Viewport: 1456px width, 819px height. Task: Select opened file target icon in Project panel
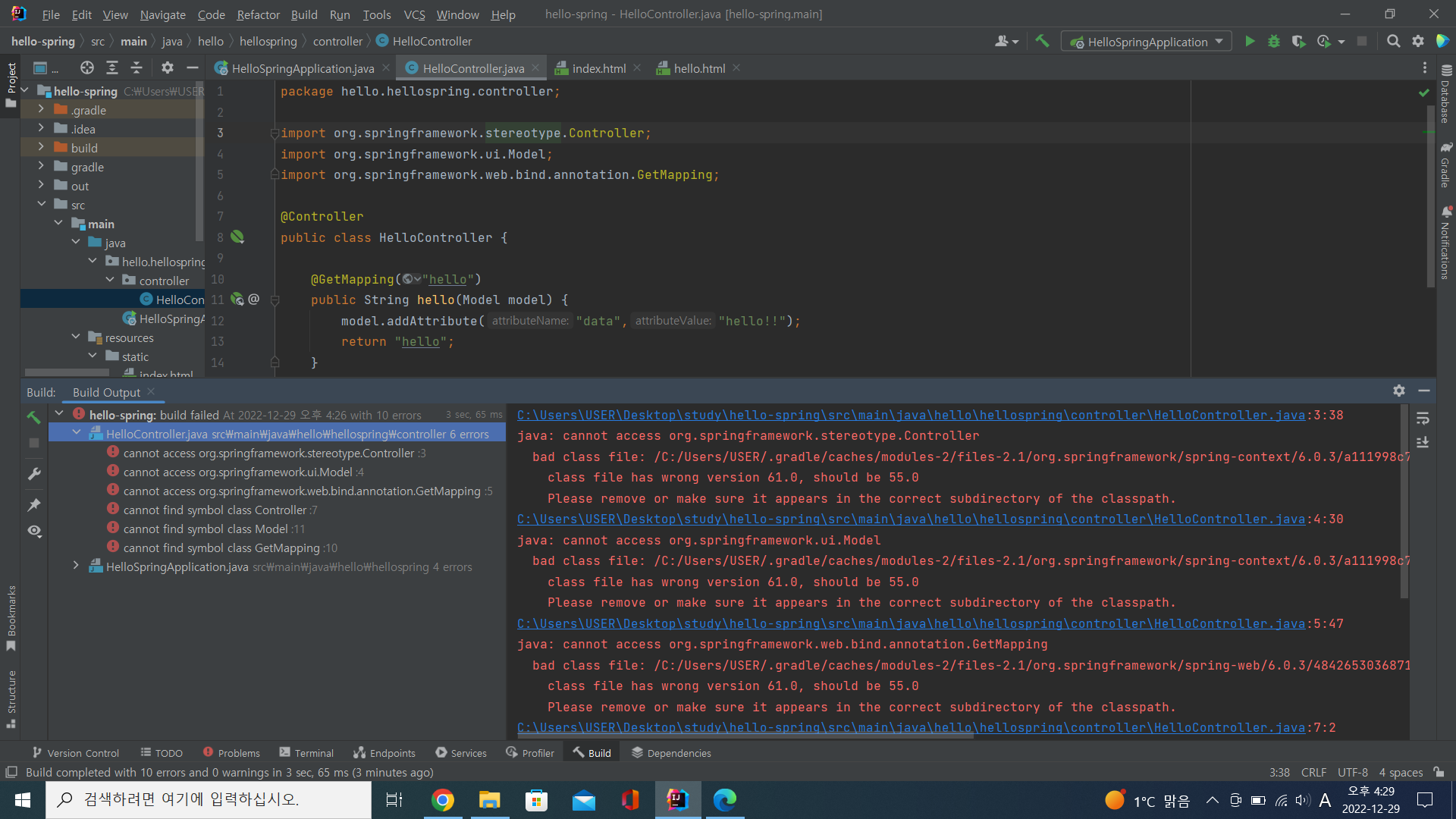(x=87, y=68)
